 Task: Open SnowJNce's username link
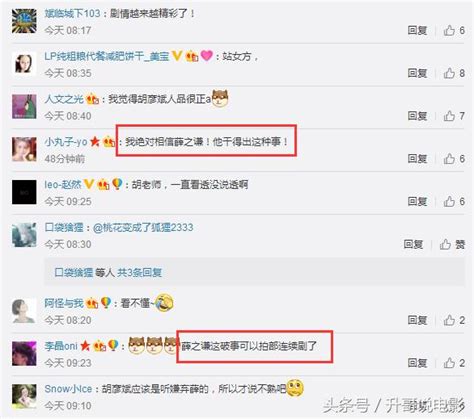point(68,389)
